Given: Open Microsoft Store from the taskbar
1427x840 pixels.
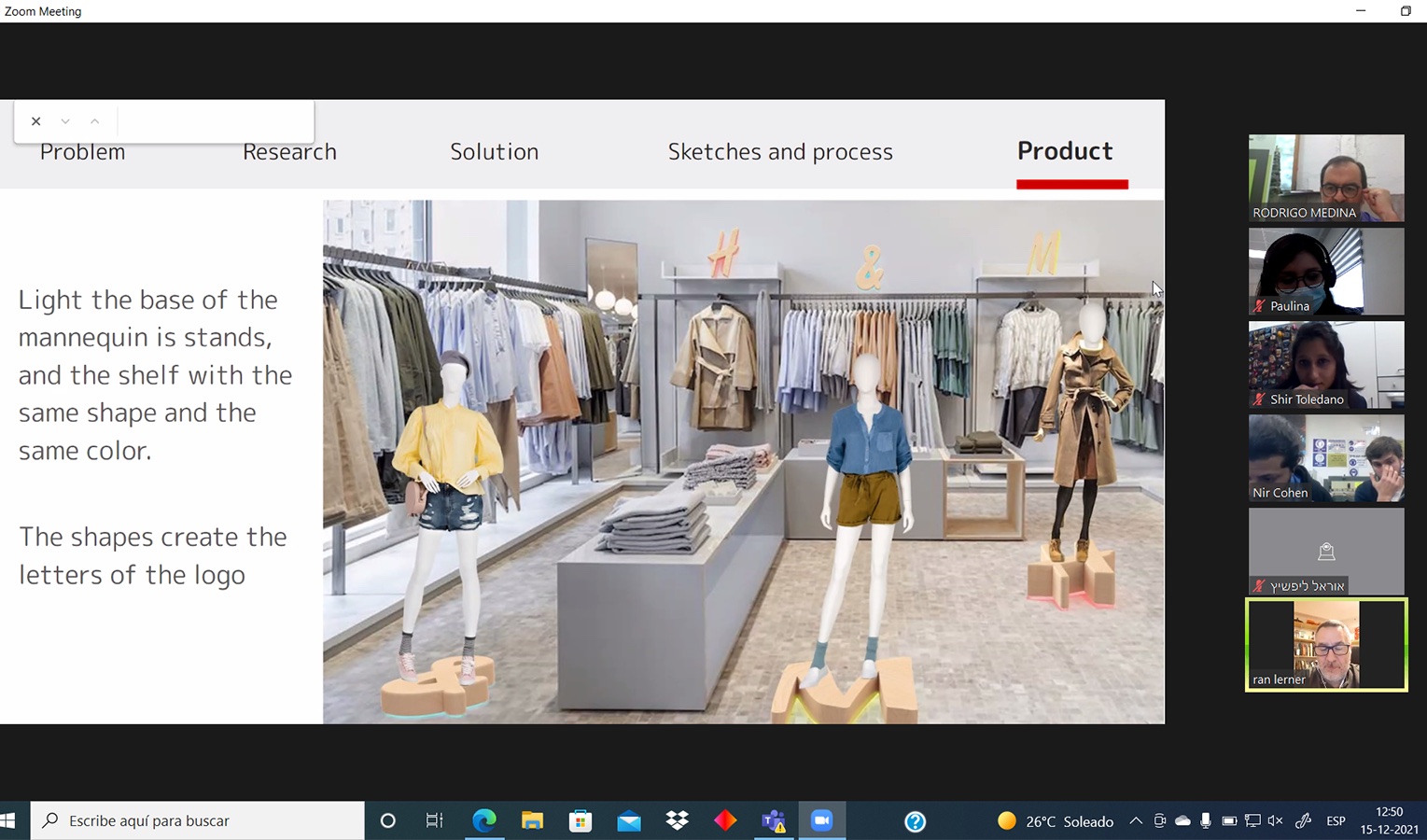Looking at the screenshot, I should 581,820.
